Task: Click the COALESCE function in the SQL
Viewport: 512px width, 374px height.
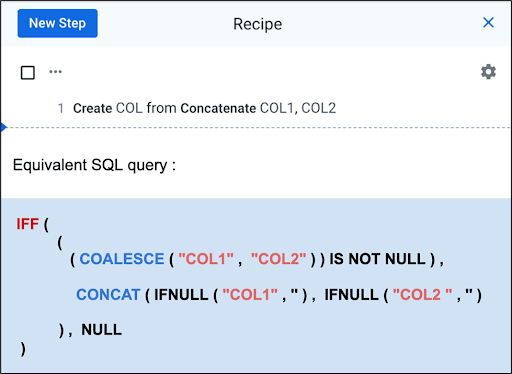Action: click(122, 259)
